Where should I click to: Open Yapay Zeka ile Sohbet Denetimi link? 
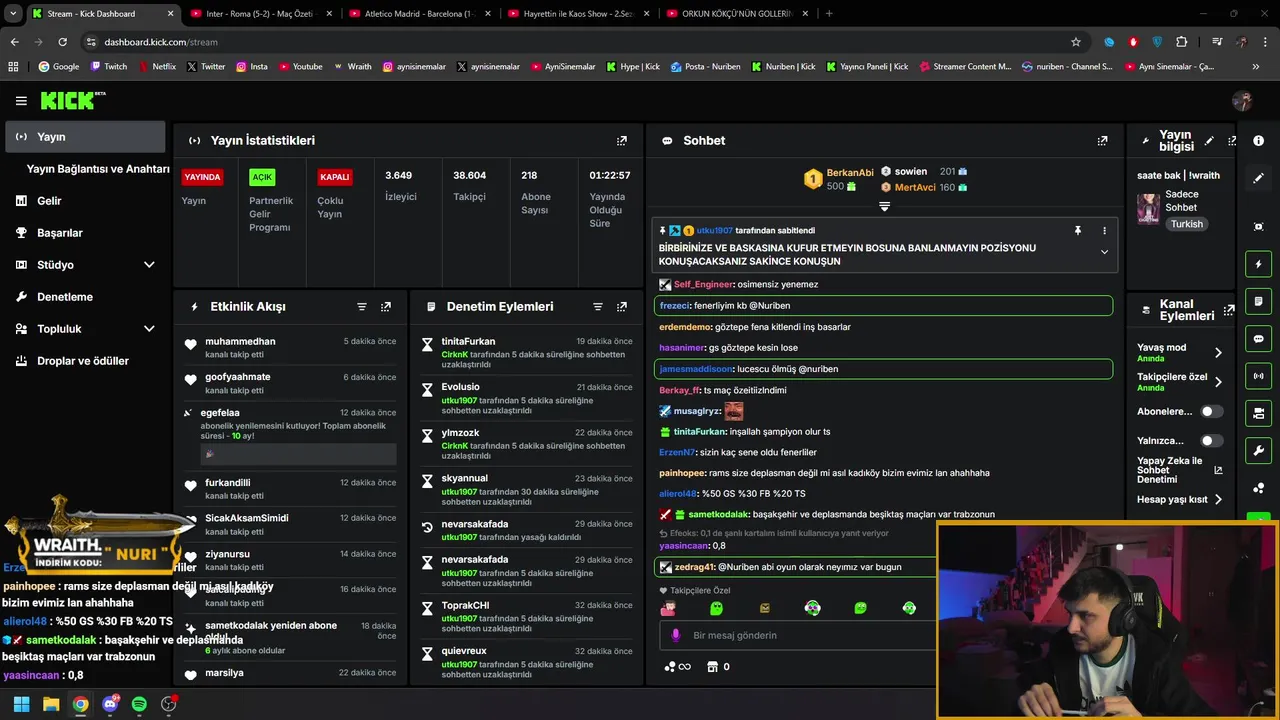pyautogui.click(x=1179, y=470)
